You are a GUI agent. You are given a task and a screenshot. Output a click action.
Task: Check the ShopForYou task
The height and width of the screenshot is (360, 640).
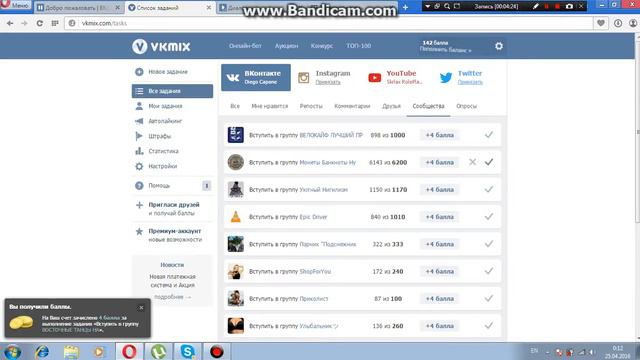(489, 271)
